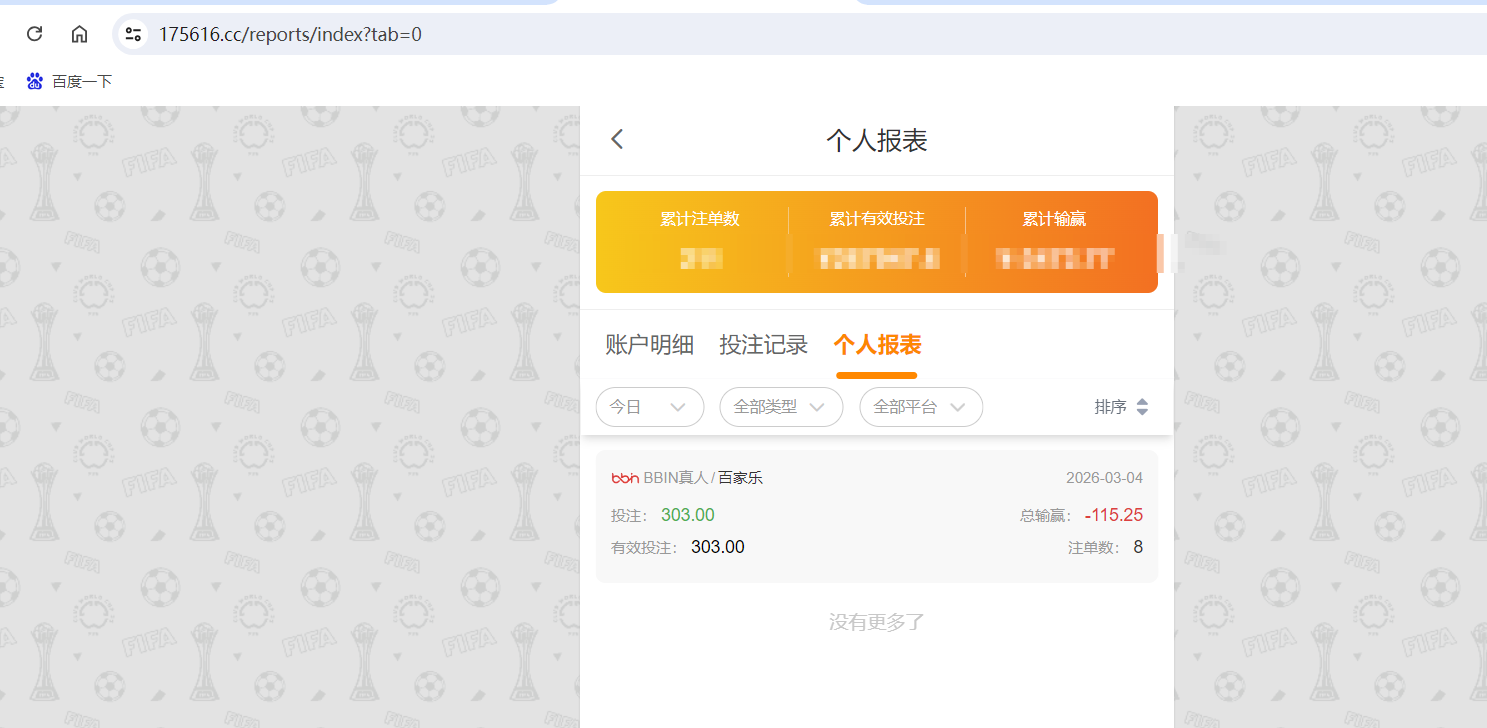Viewport: 1487px width, 728px height.
Task: Select the BBIN真人/百家乐 report entry
Action: (x=876, y=512)
